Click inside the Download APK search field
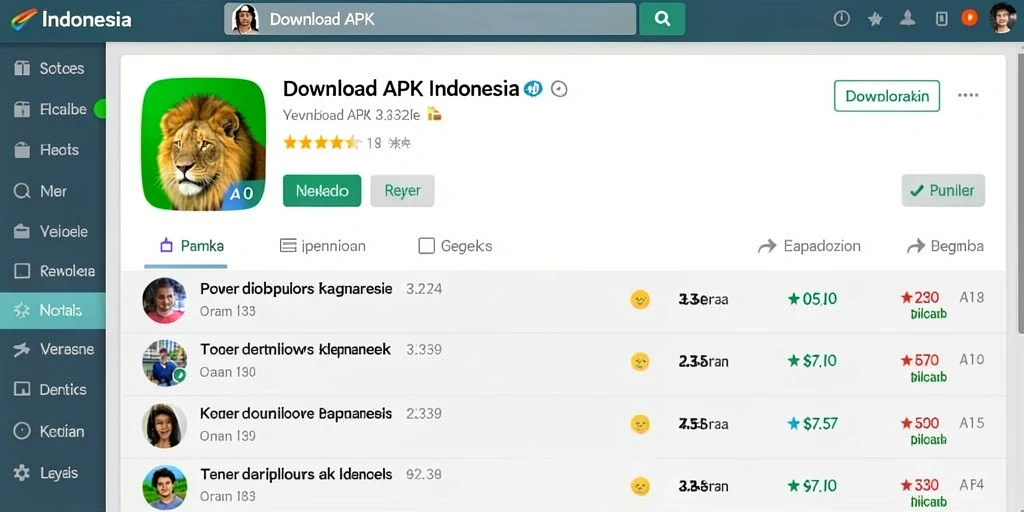The image size is (1024, 512). [x=430, y=19]
